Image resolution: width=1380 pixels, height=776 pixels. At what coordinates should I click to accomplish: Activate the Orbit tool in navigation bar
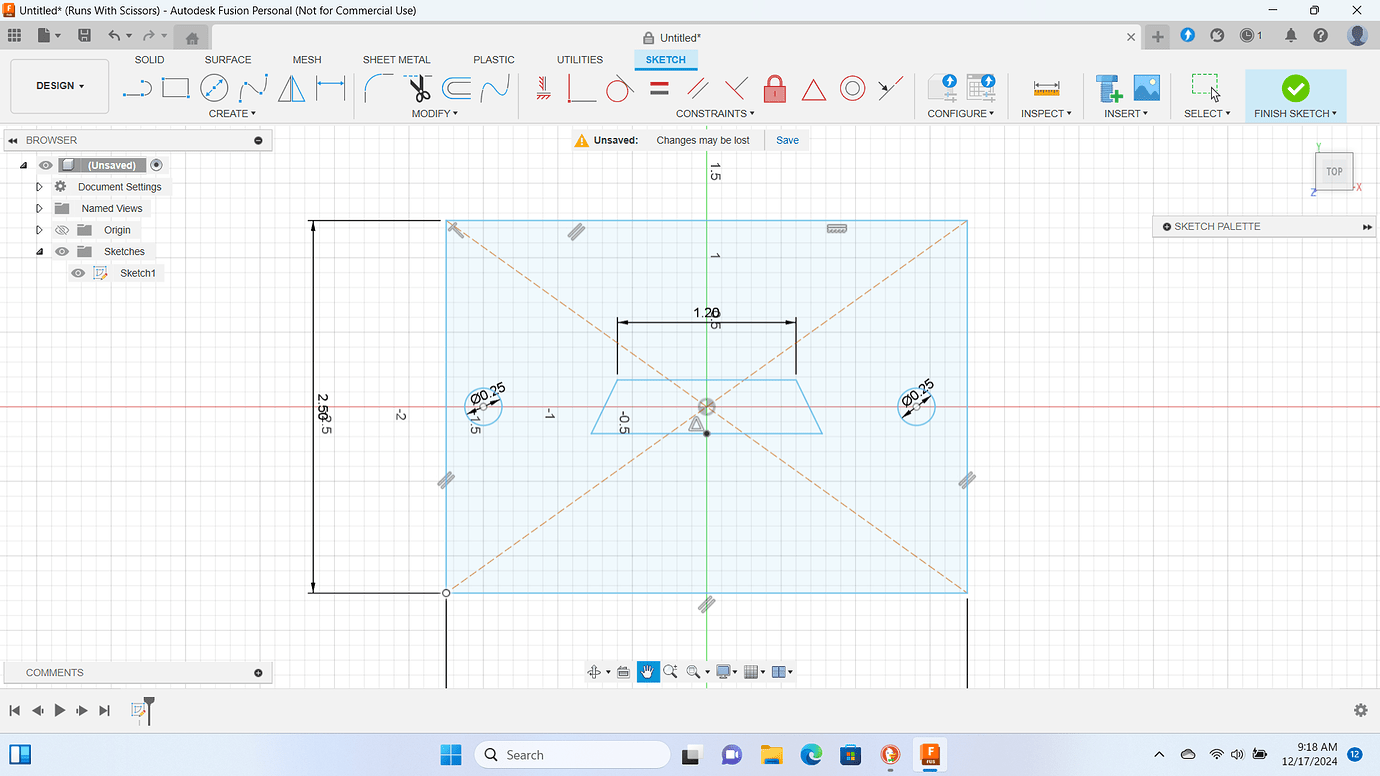click(595, 671)
